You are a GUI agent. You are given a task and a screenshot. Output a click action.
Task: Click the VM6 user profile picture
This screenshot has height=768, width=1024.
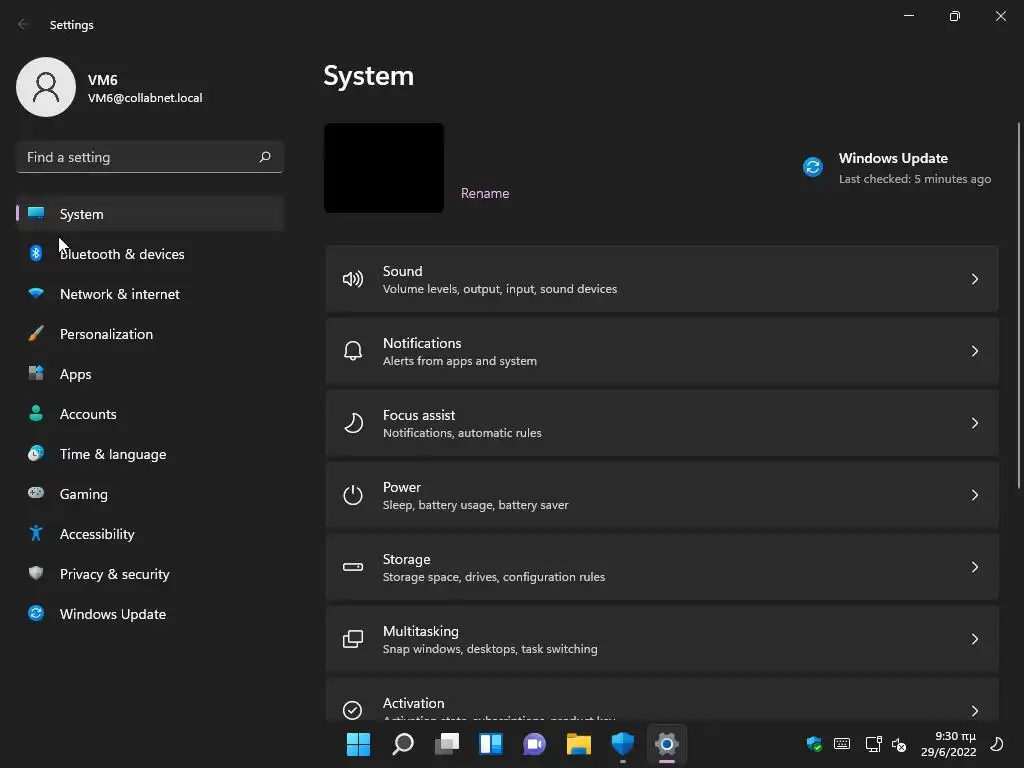click(x=46, y=87)
